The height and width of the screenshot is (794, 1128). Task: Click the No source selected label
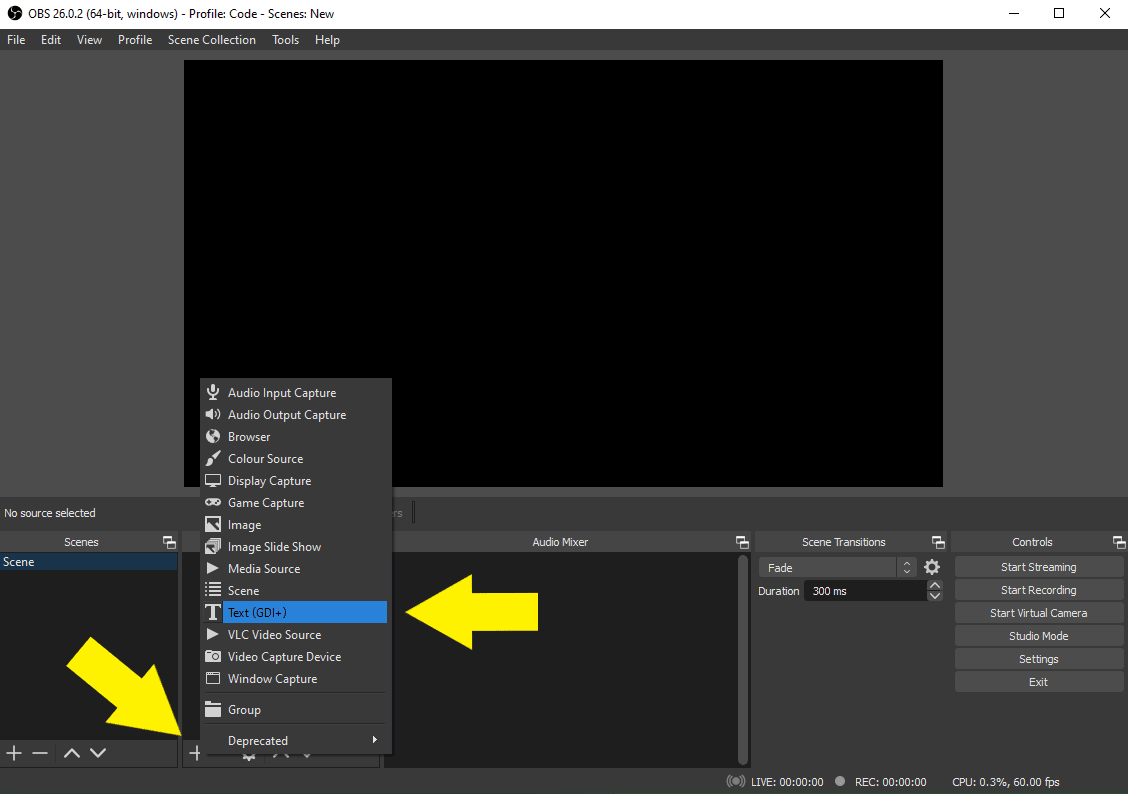(50, 513)
